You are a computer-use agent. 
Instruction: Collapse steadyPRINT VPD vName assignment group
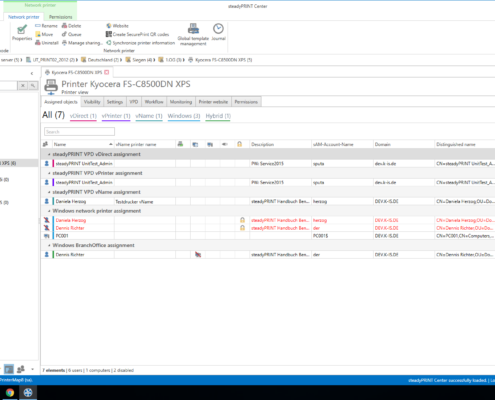click(49, 192)
